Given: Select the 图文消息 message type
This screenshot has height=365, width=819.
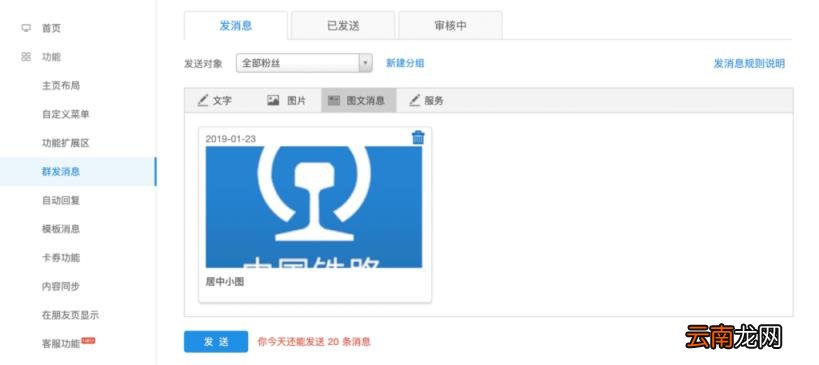Looking at the screenshot, I should pos(358,100).
